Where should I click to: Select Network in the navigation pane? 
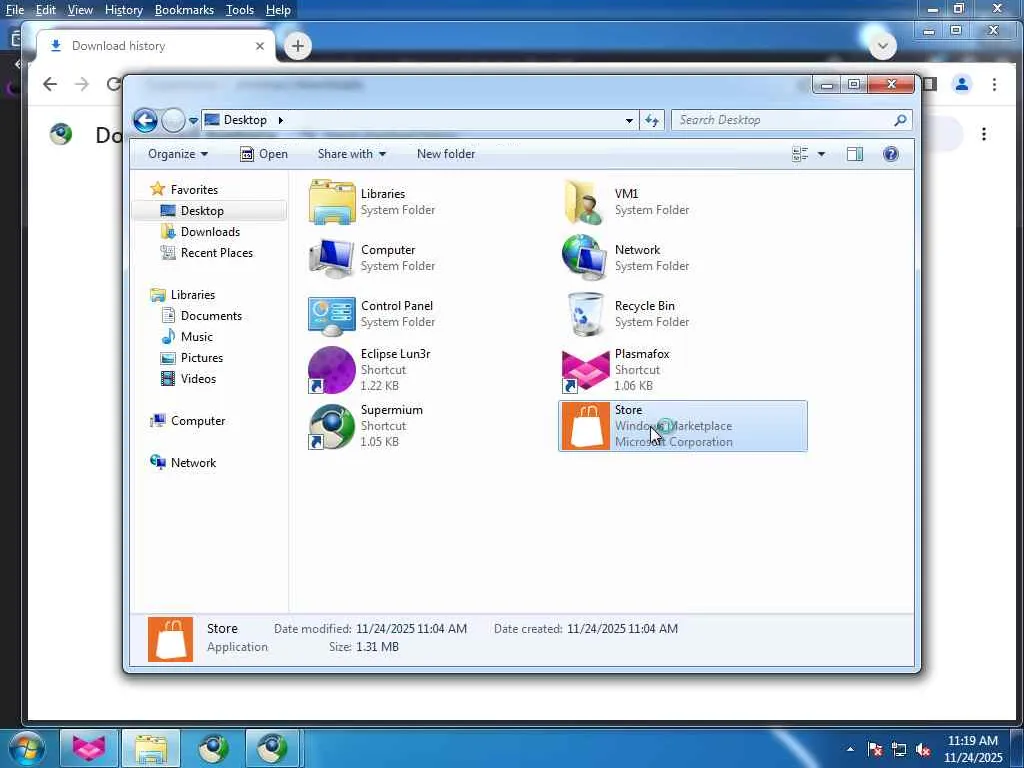[x=193, y=462]
